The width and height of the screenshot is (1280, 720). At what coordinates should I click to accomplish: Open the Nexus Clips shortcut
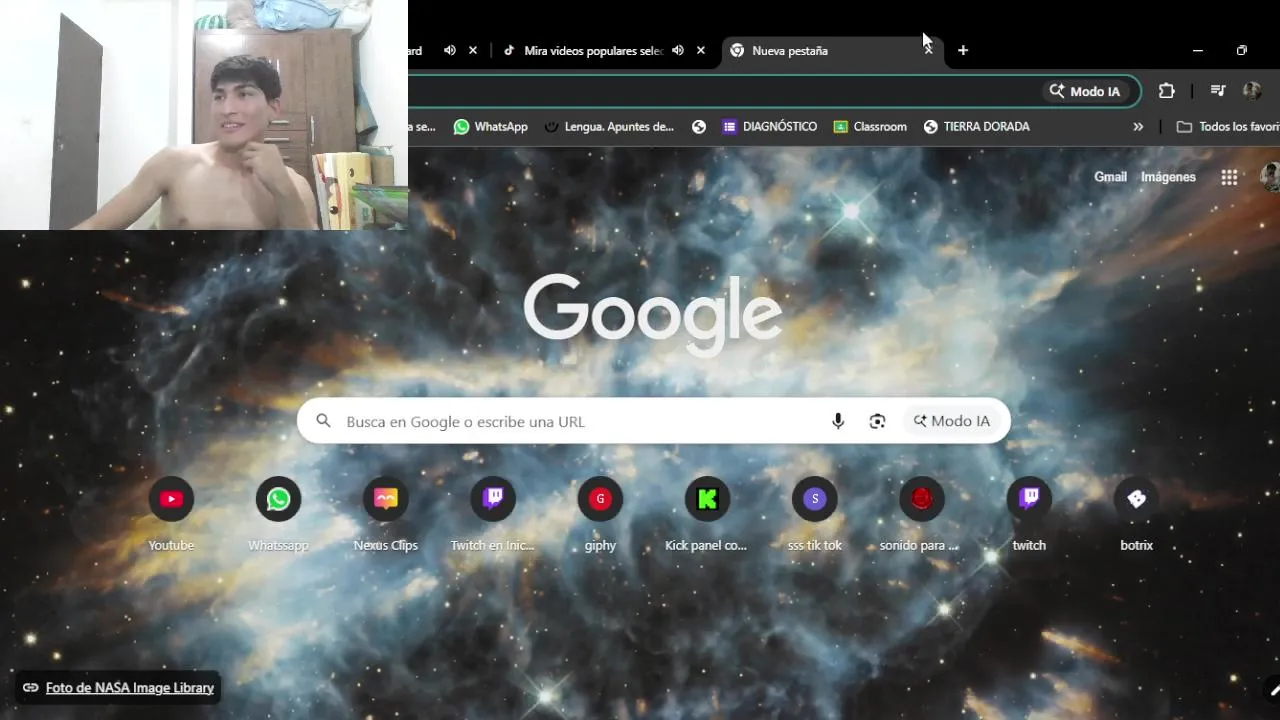coord(385,499)
